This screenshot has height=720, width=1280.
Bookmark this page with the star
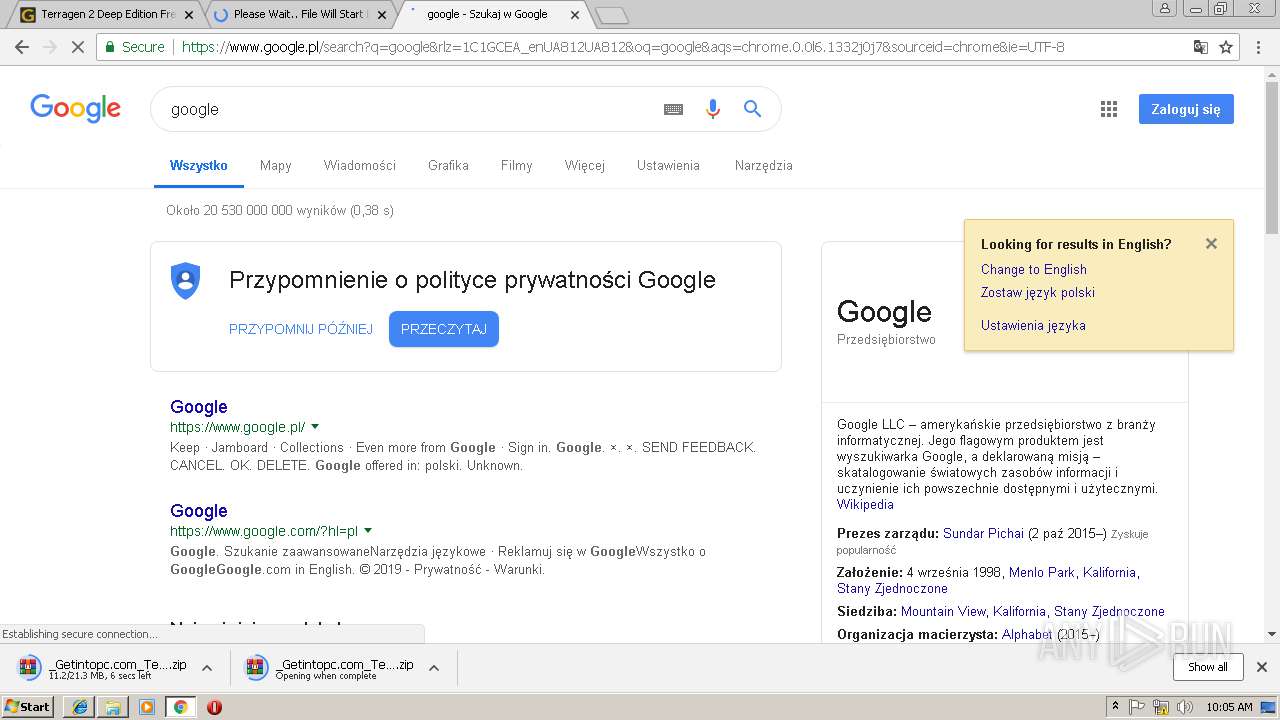[x=1225, y=47]
